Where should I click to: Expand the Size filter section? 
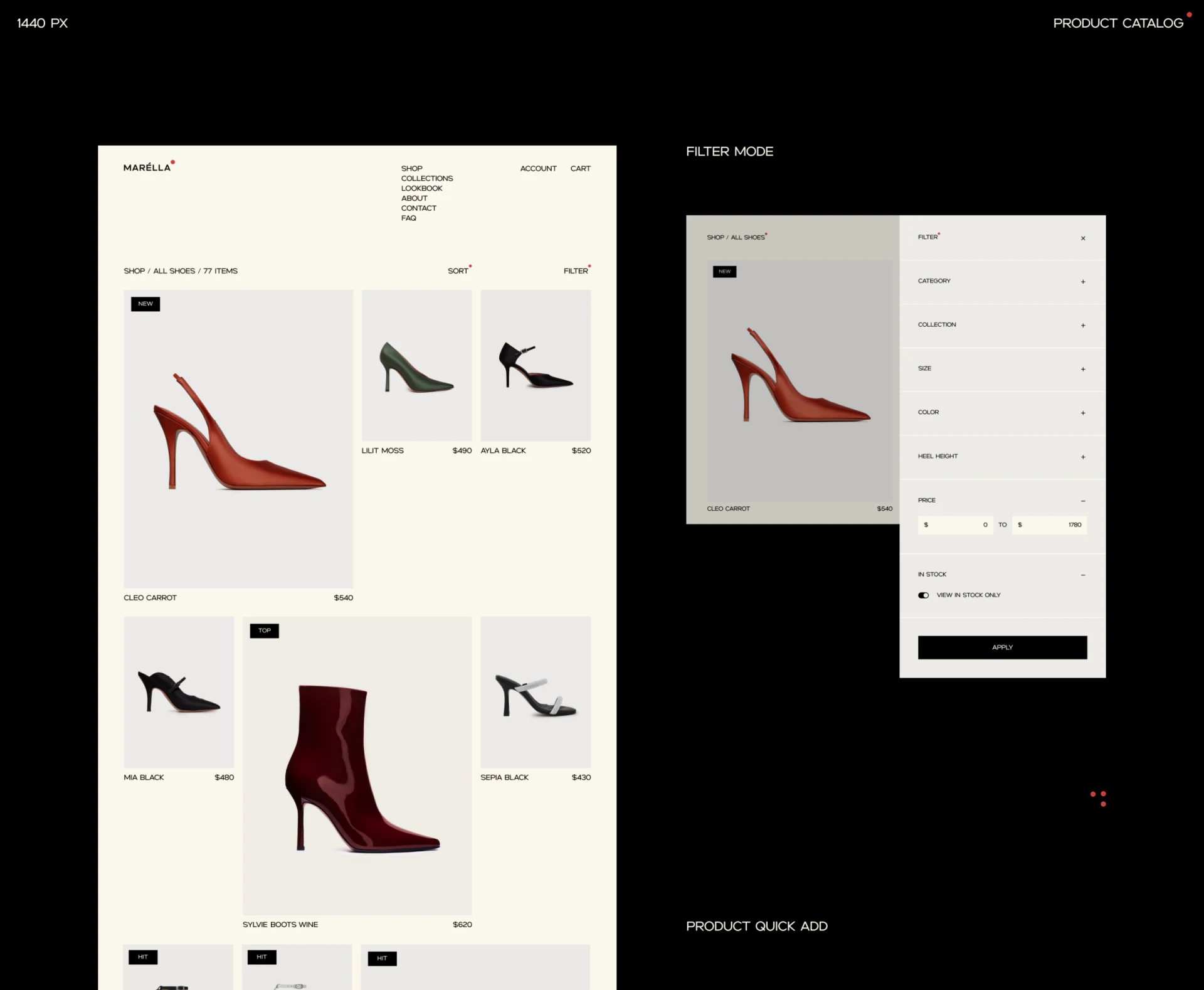click(1002, 369)
